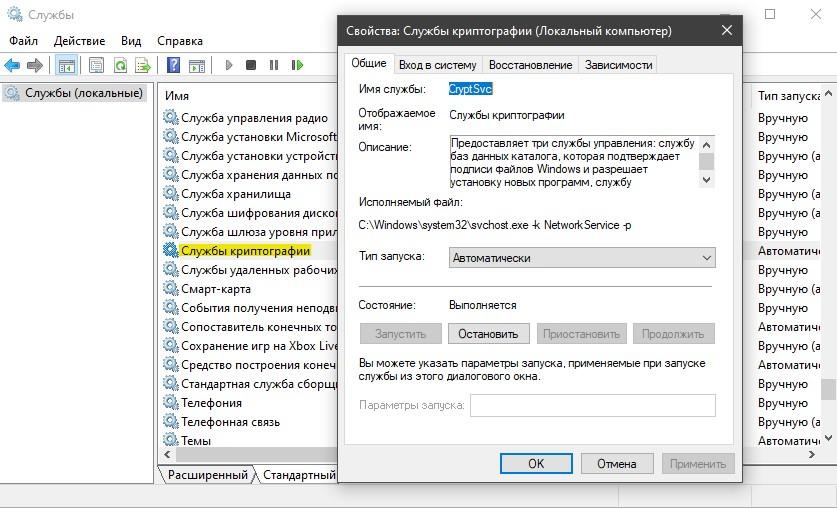Click the Отмена button
This screenshot has height=508, width=837.
(617, 464)
